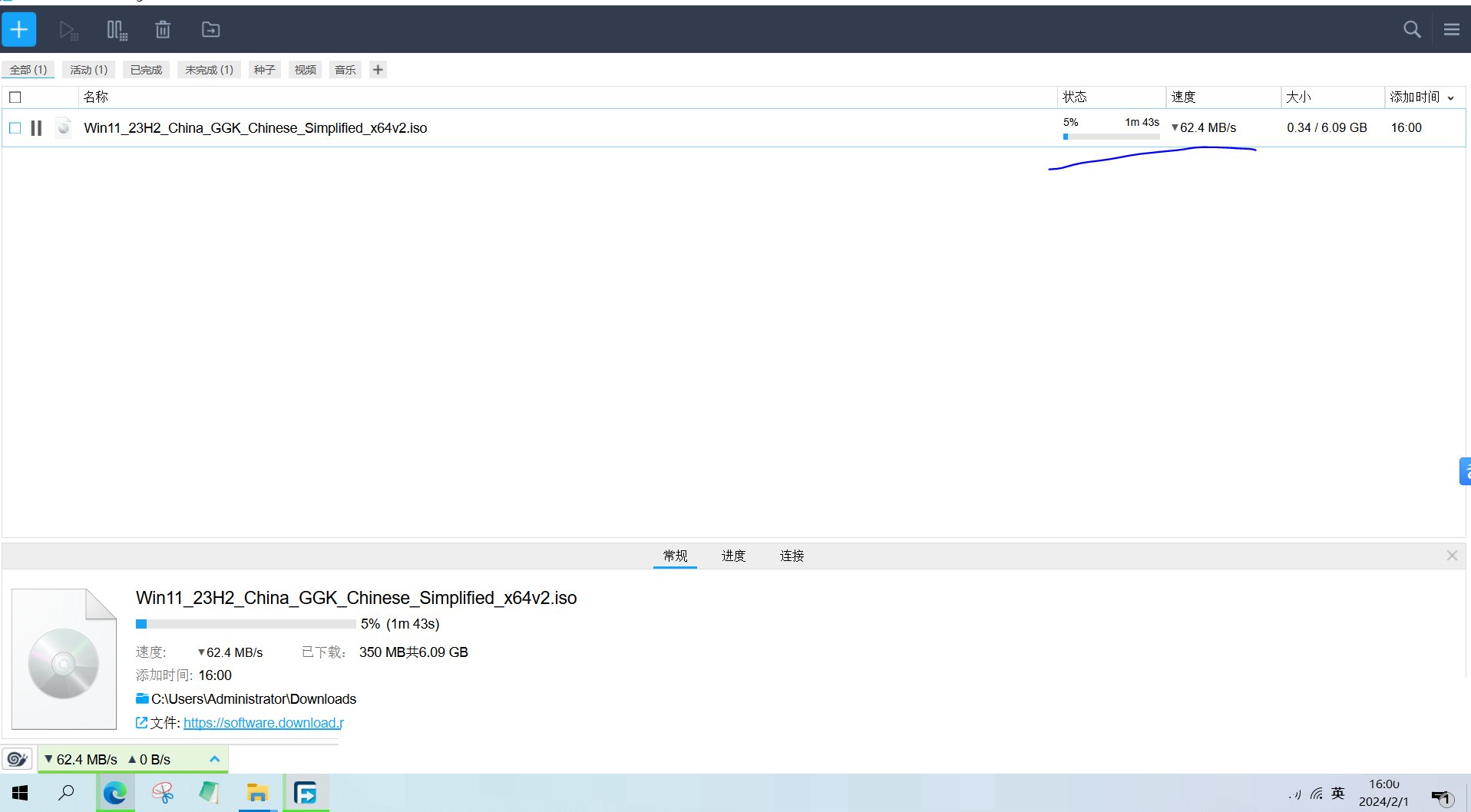Sort by 添加时间 column header
This screenshot has height=812, width=1471.
[x=1415, y=97]
